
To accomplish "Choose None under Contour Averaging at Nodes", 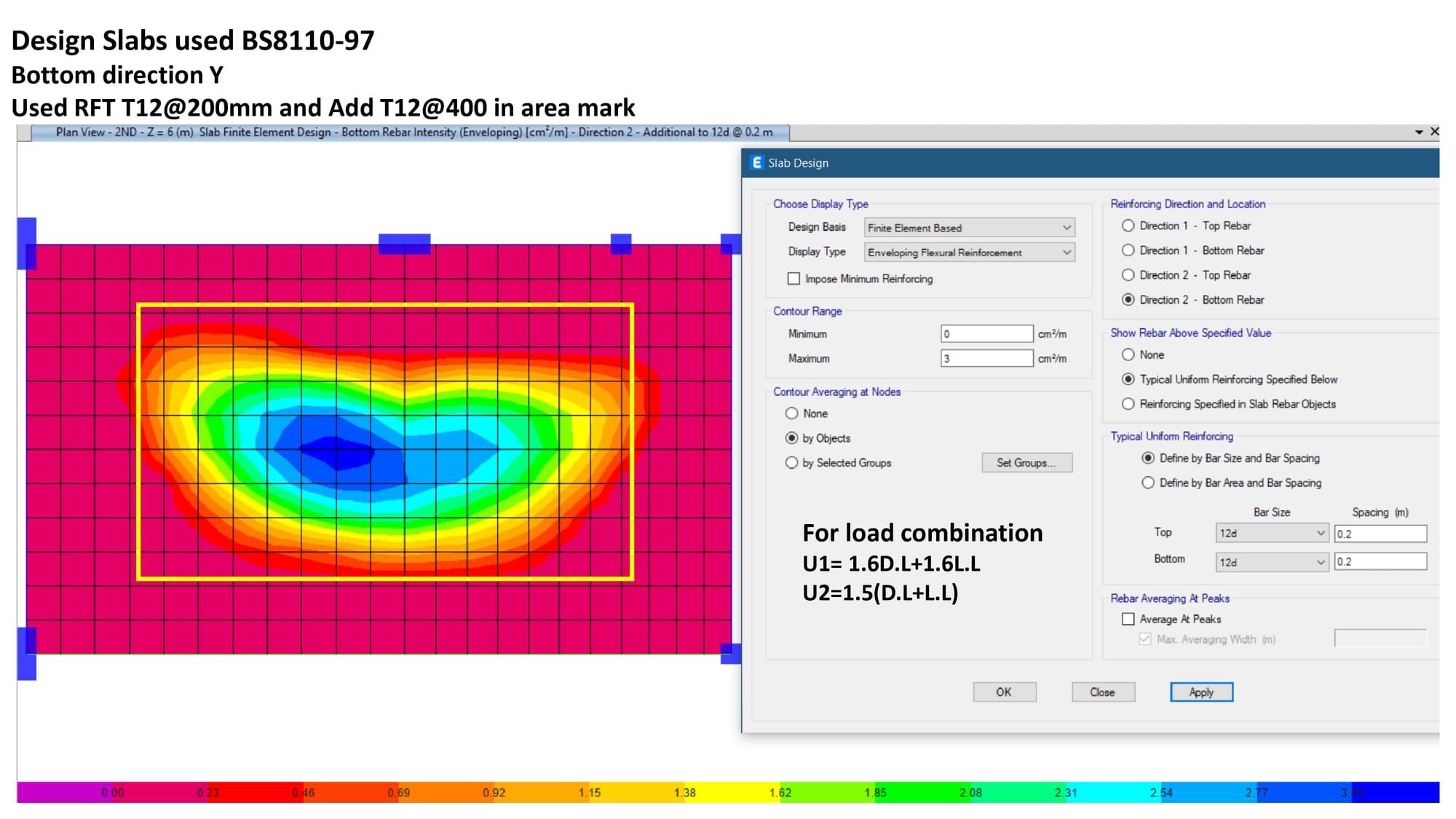I will point(792,414).
